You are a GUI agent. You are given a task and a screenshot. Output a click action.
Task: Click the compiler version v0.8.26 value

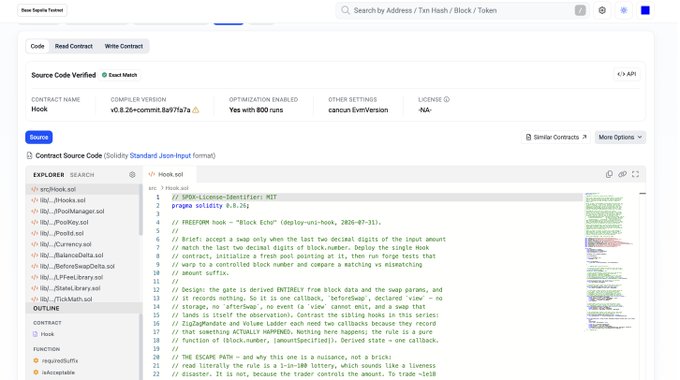click(x=150, y=110)
